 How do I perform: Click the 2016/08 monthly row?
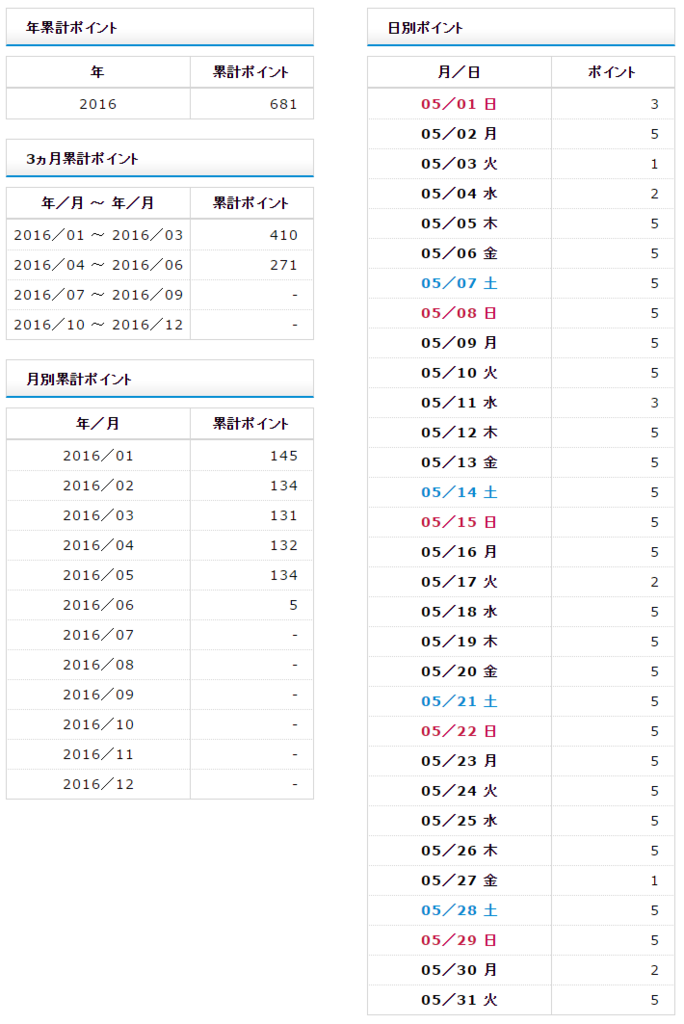pos(159,665)
